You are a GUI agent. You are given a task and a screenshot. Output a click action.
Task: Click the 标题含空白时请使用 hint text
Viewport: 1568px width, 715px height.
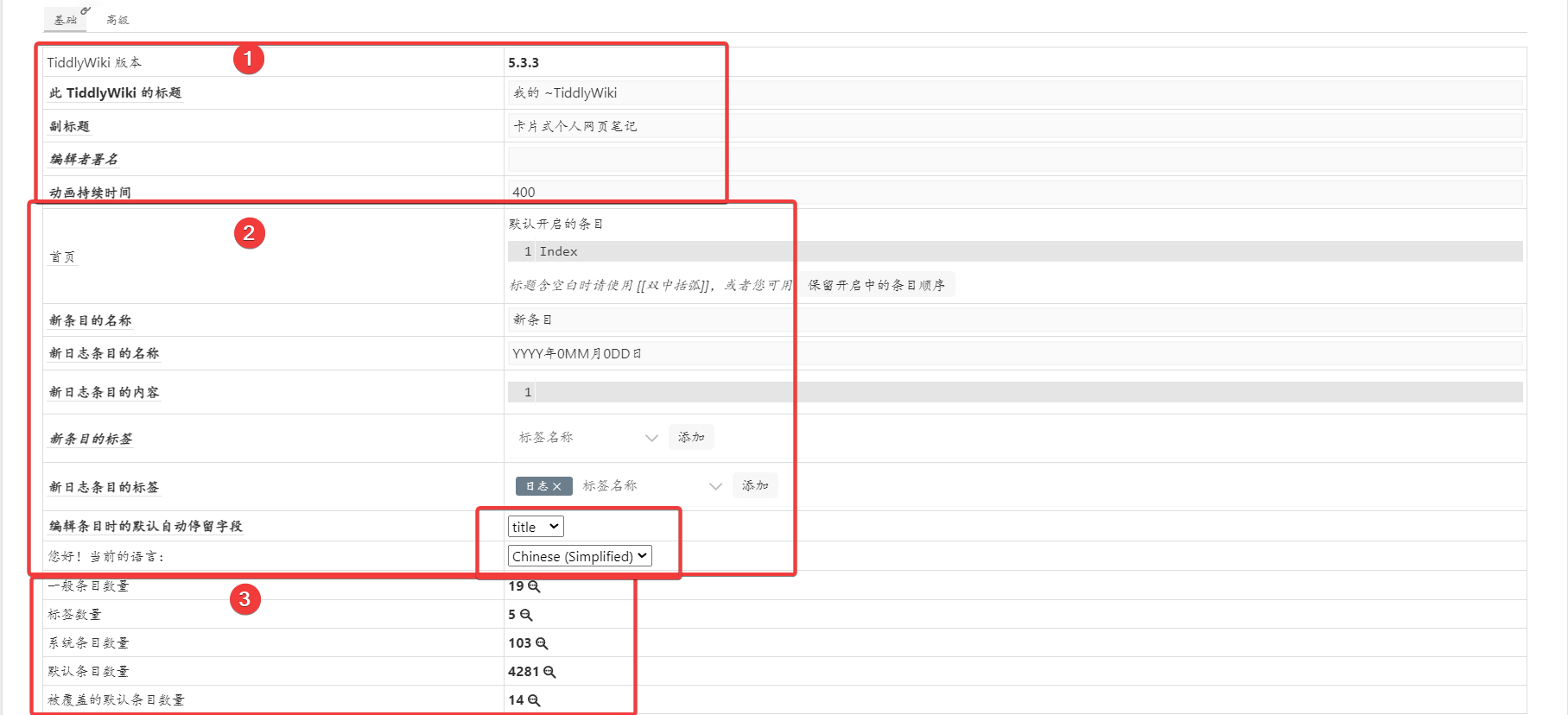click(651, 285)
